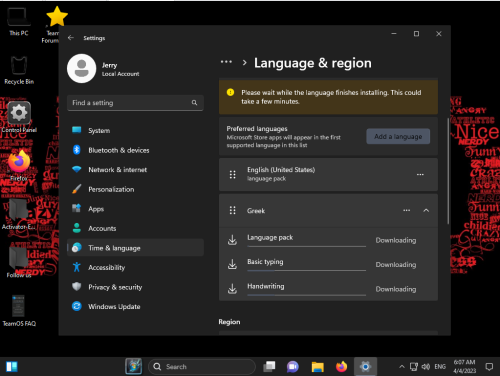Open Apps settings category
The width and height of the screenshot is (500, 376).
pyautogui.click(x=135, y=209)
